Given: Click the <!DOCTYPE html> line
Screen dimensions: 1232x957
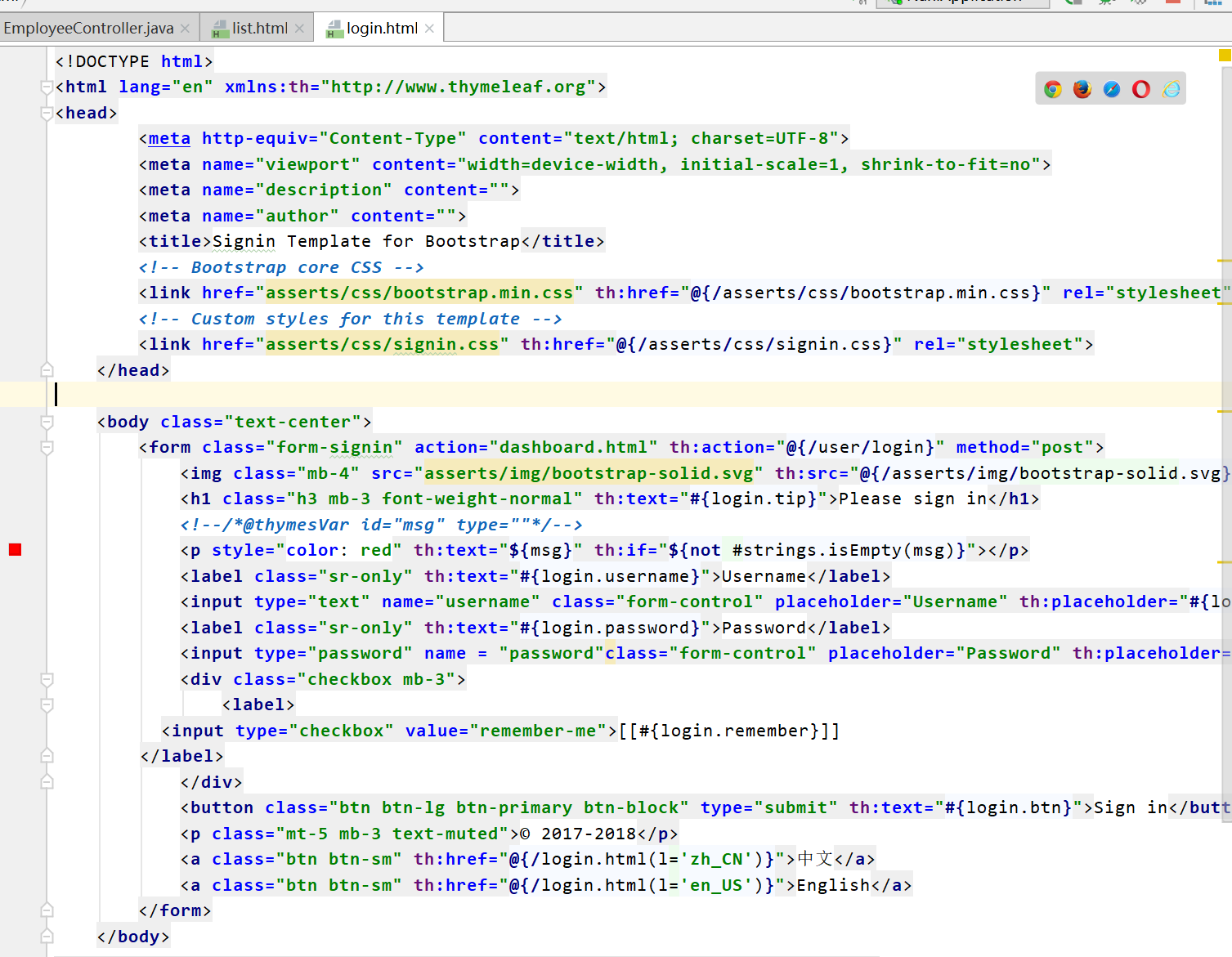Looking at the screenshot, I should 134,61.
